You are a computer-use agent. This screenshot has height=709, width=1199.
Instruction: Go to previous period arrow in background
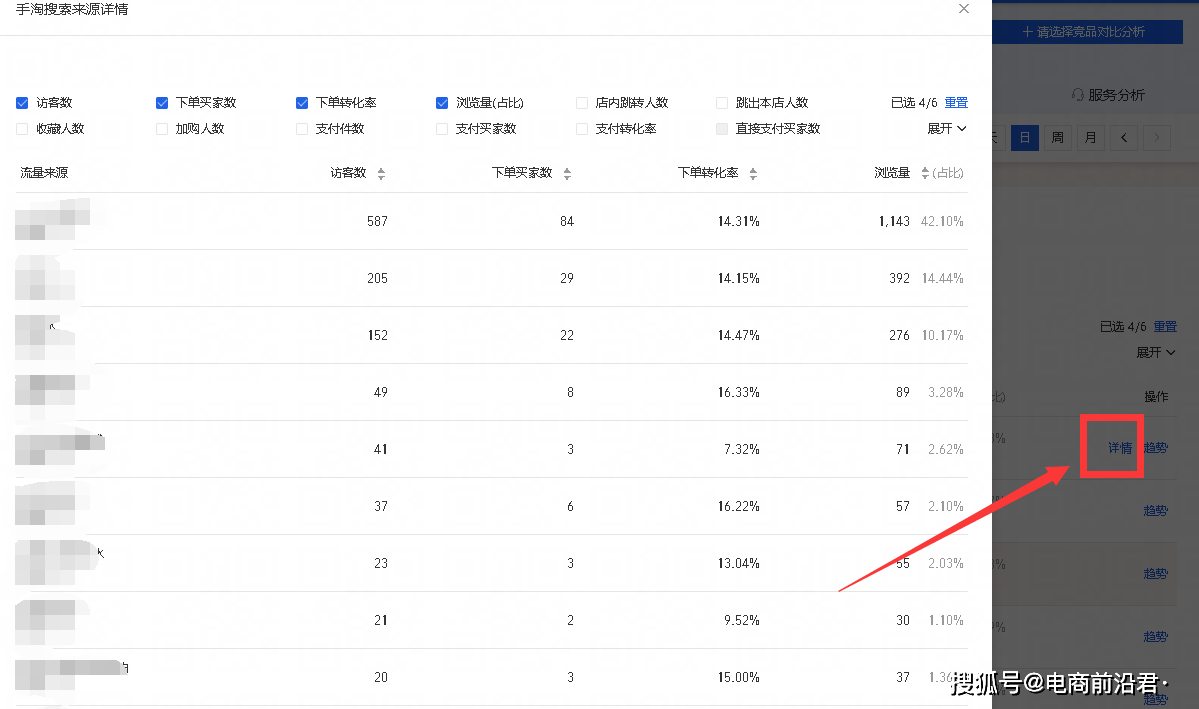pos(1124,138)
